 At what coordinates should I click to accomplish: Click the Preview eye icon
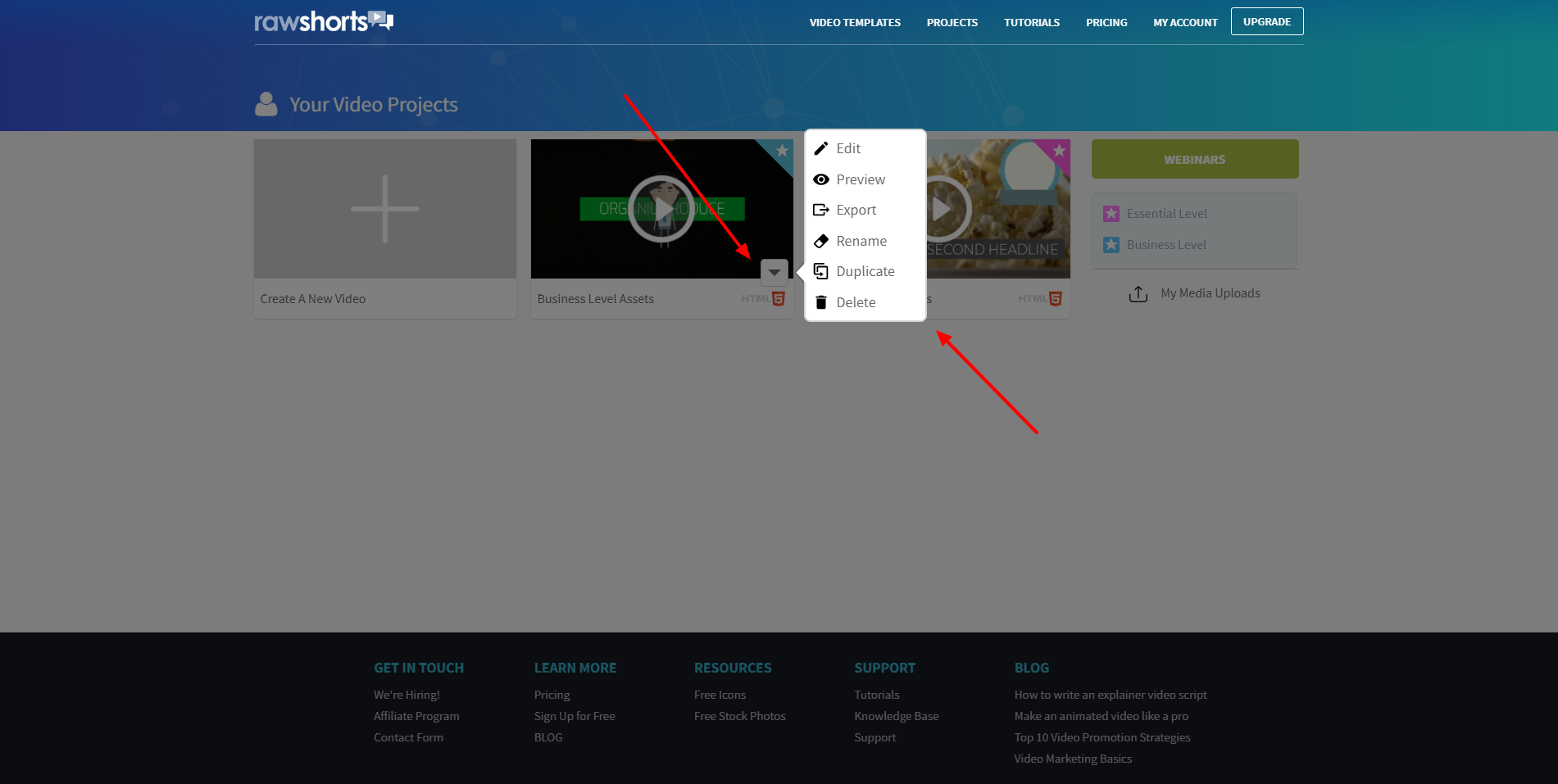[820, 179]
